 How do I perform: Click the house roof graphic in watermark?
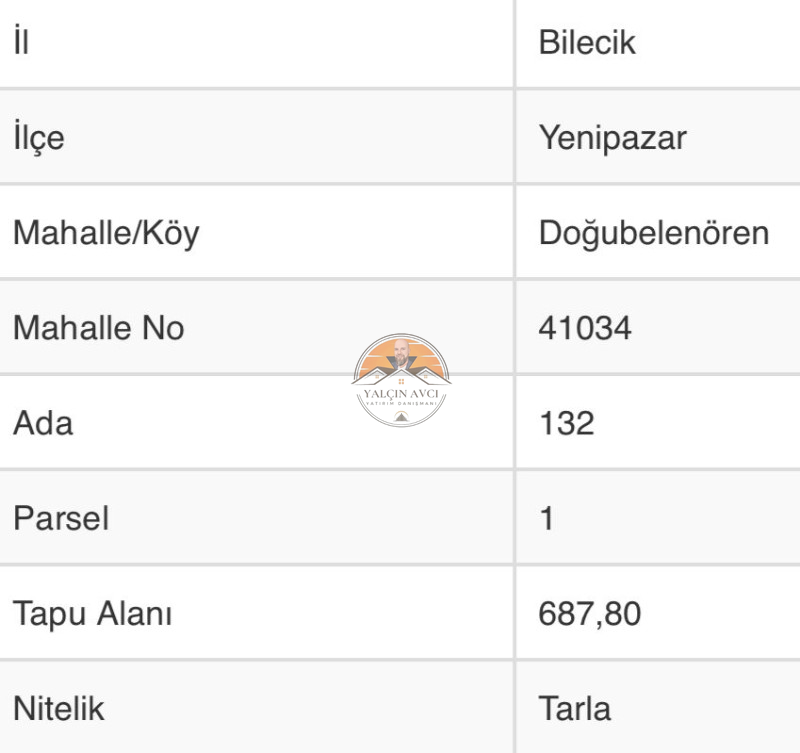(401, 376)
